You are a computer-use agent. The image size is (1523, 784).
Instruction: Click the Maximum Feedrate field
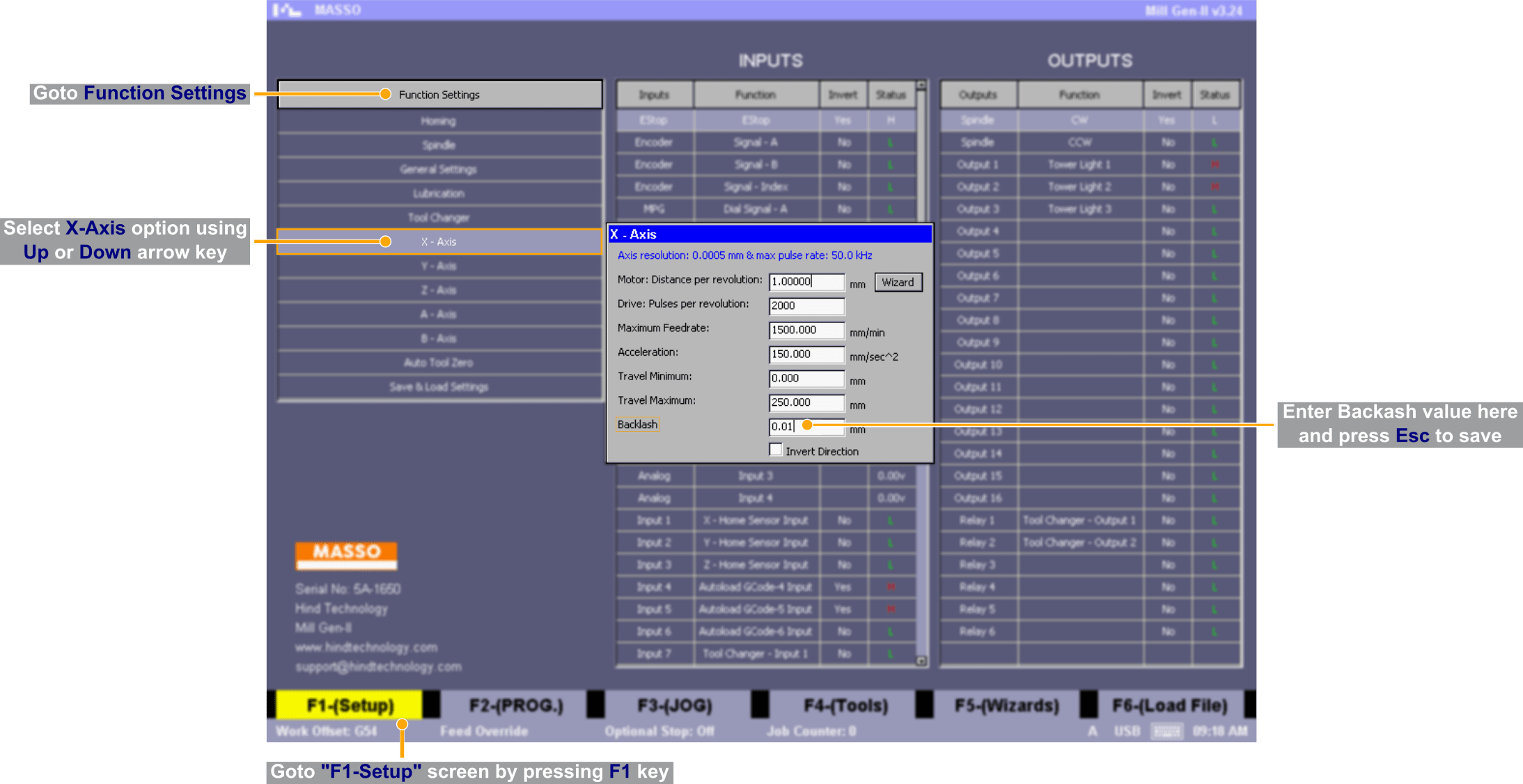pos(806,330)
